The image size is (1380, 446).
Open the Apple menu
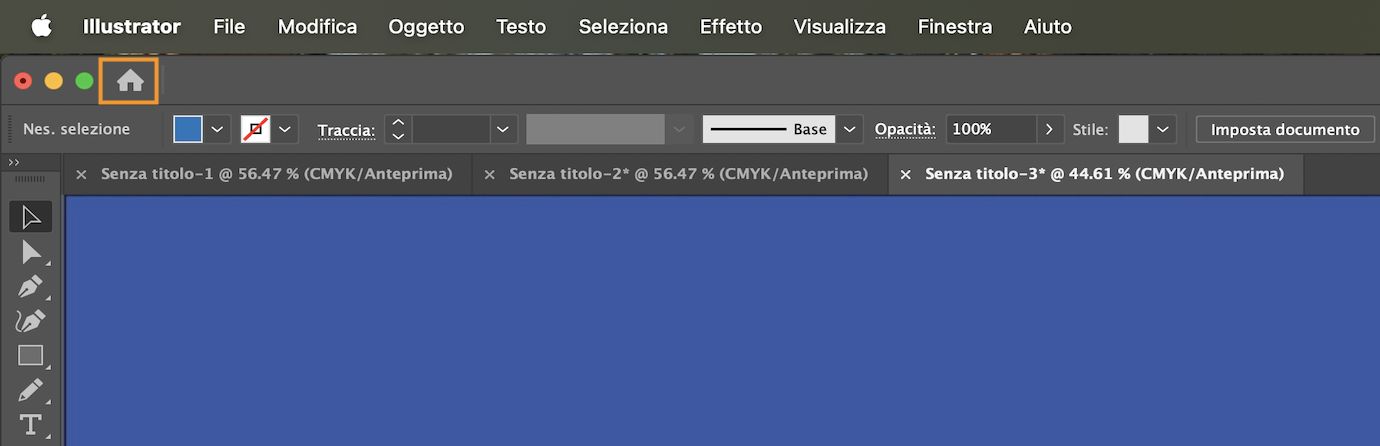click(41, 27)
